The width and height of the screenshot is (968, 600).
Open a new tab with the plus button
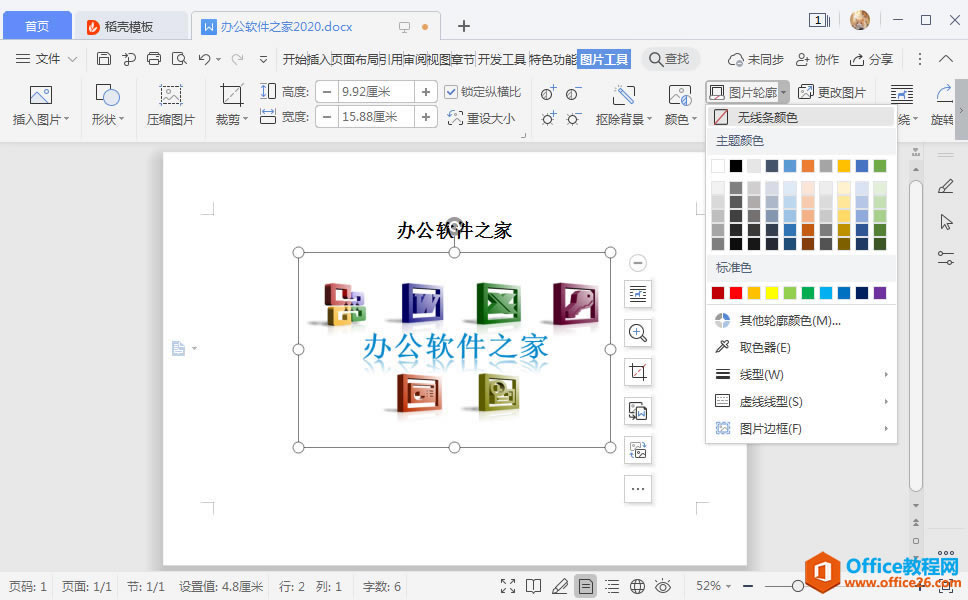(464, 26)
